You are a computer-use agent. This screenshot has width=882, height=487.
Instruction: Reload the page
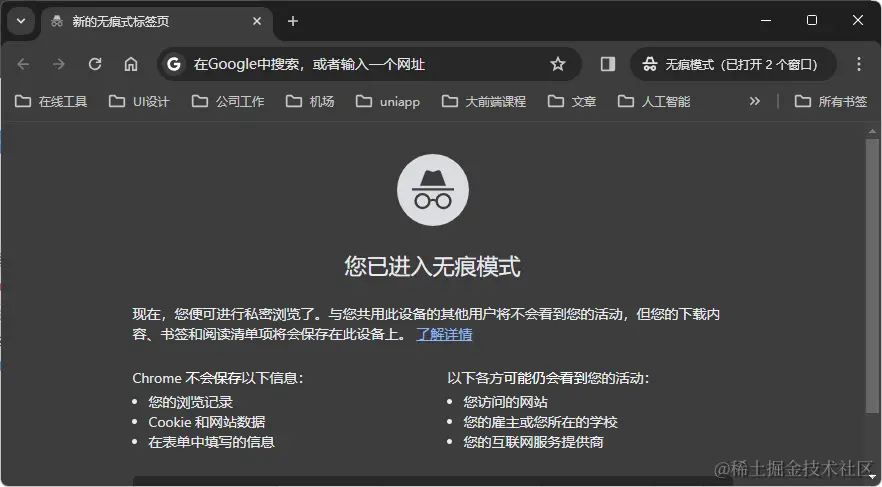[94, 64]
